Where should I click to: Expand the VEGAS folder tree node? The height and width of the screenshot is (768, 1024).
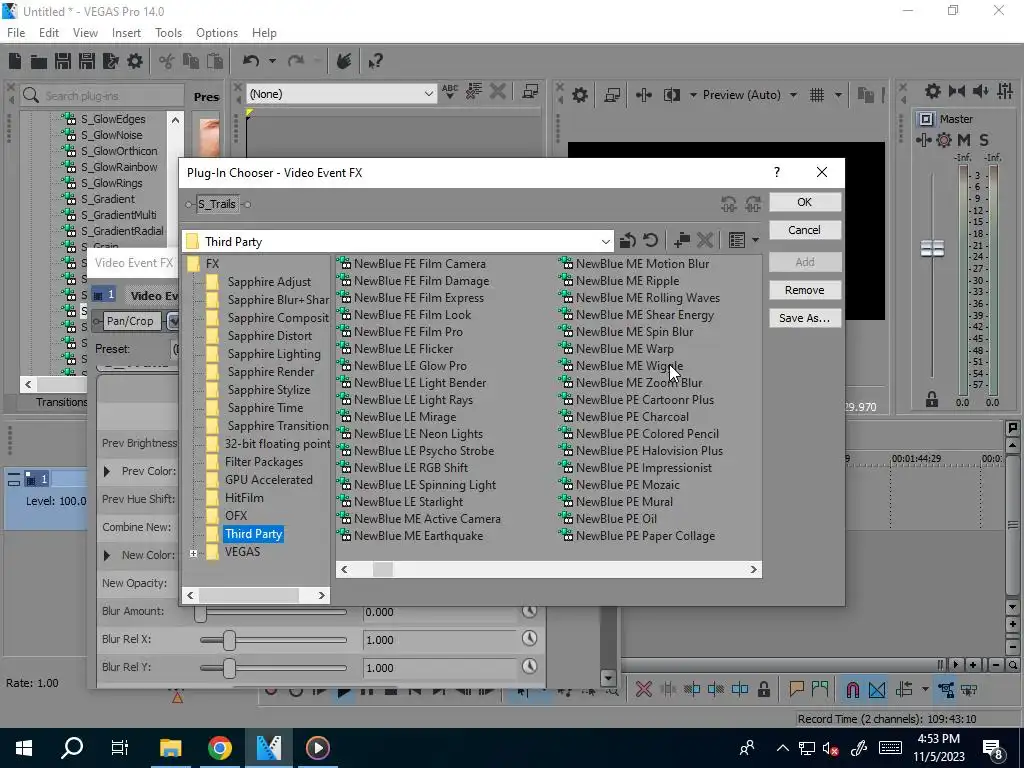point(193,553)
